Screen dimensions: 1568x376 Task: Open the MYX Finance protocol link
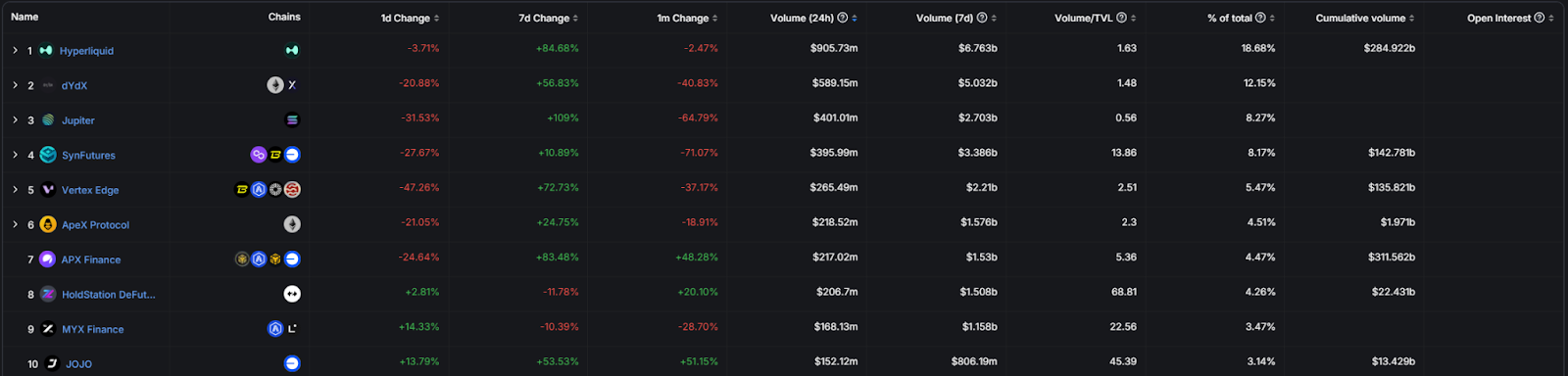(93, 329)
